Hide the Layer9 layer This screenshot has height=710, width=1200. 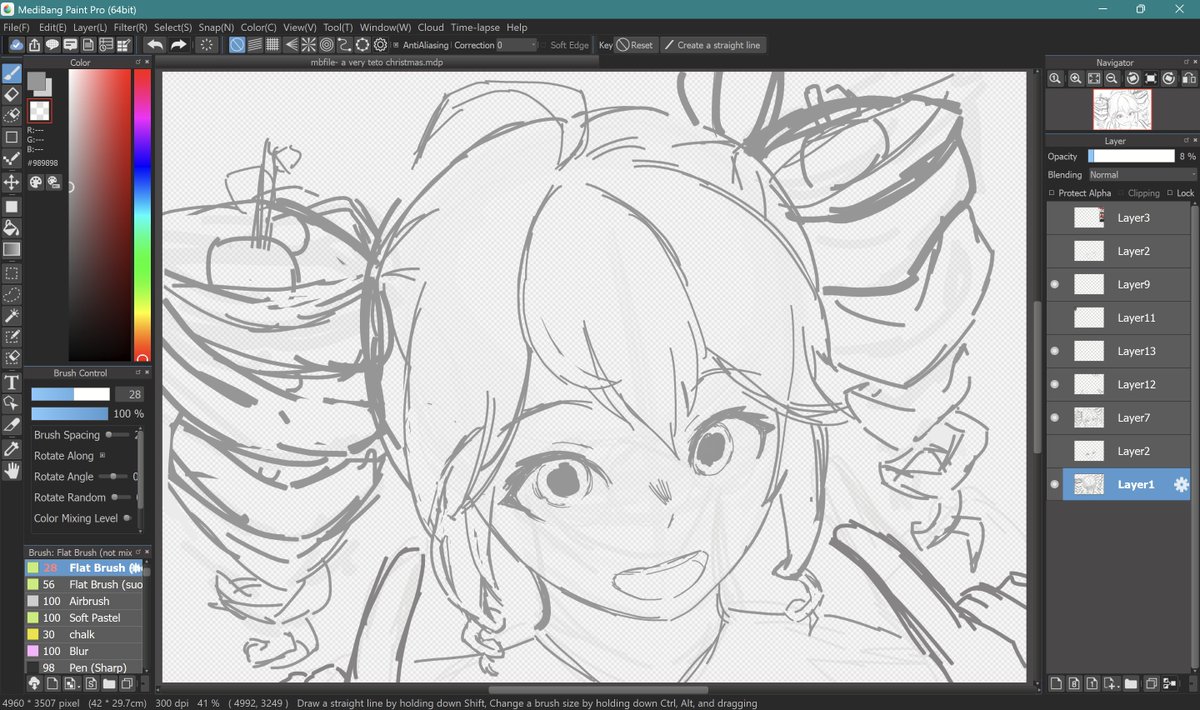[x=1054, y=284]
